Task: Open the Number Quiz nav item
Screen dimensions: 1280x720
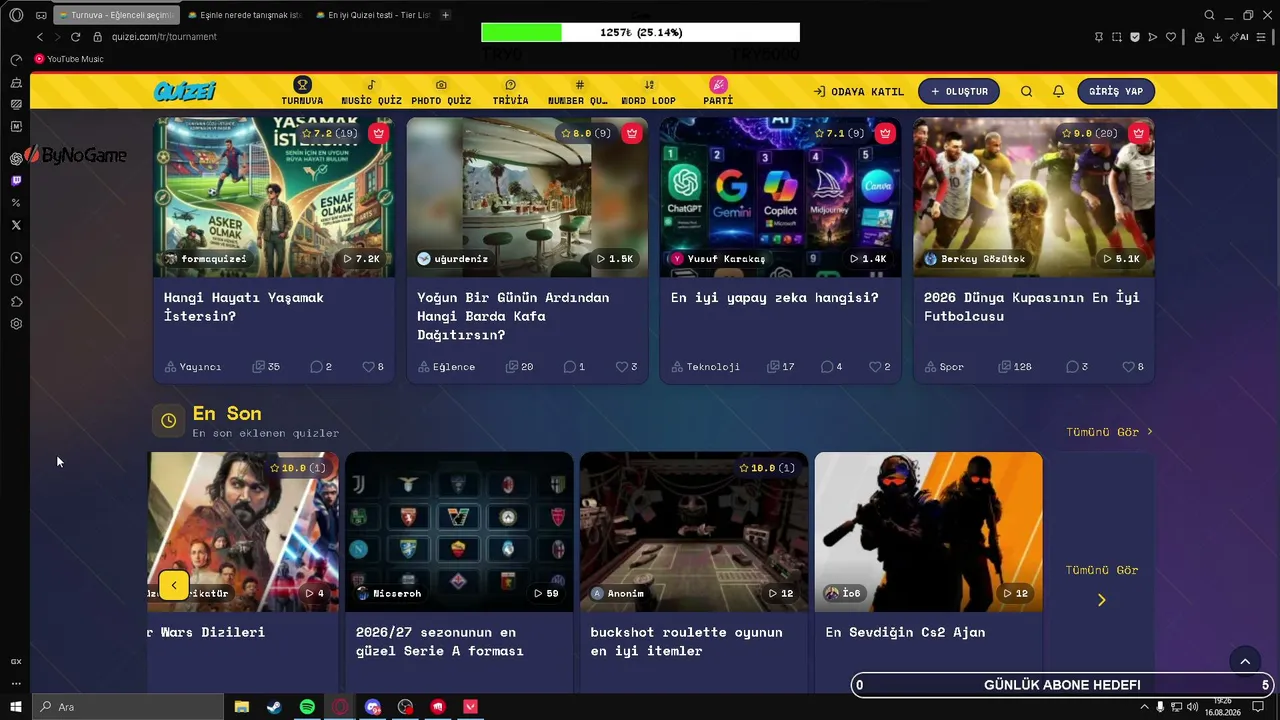Action: (x=578, y=91)
